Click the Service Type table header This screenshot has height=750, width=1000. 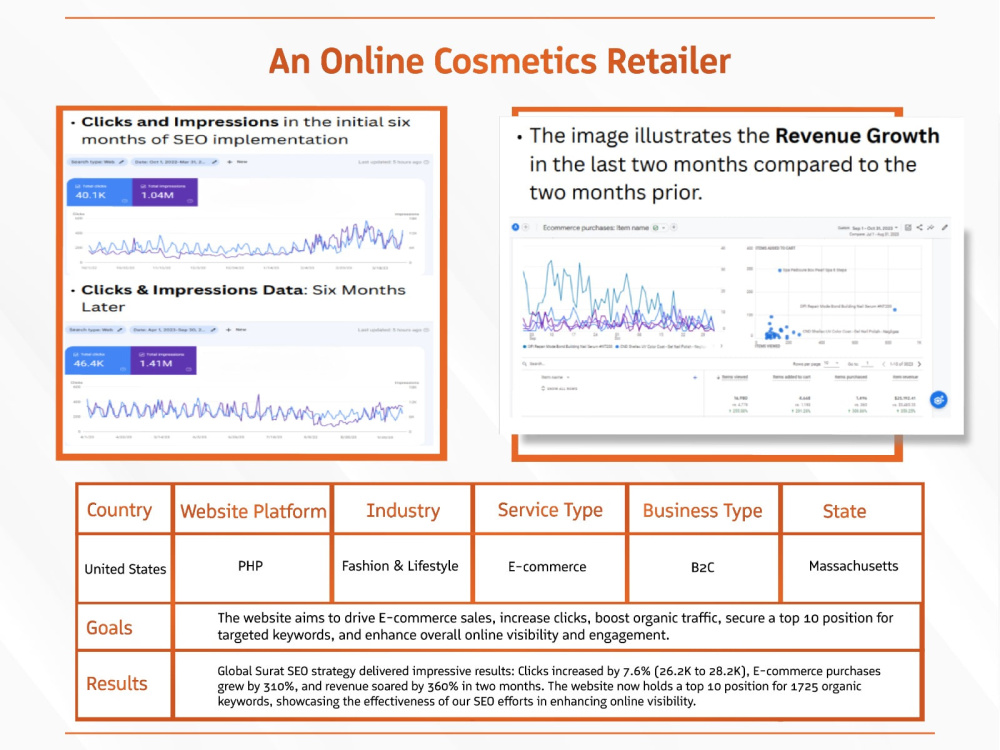(550, 510)
